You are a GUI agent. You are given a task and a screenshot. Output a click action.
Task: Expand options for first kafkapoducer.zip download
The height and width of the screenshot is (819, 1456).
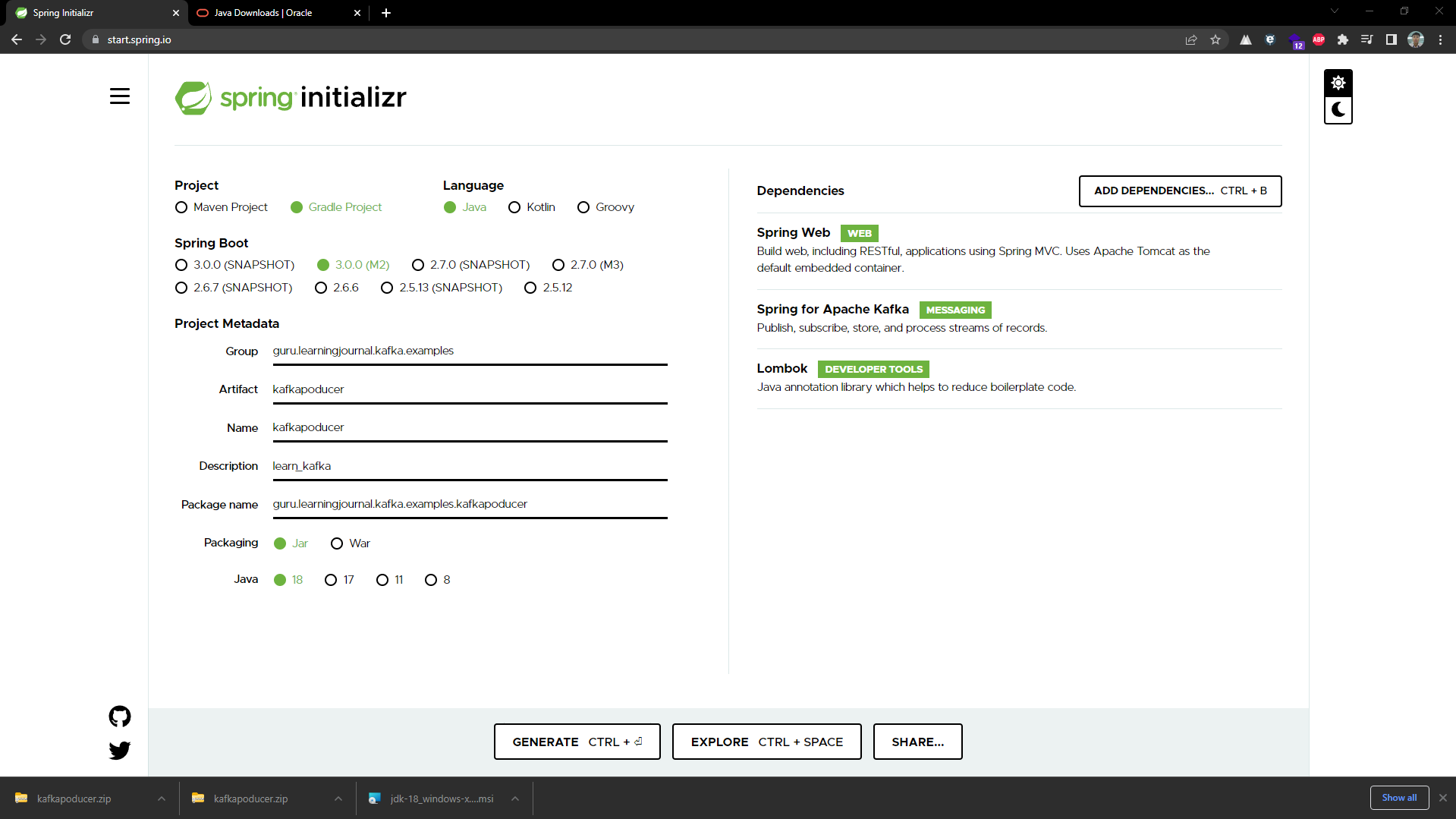pyautogui.click(x=162, y=799)
